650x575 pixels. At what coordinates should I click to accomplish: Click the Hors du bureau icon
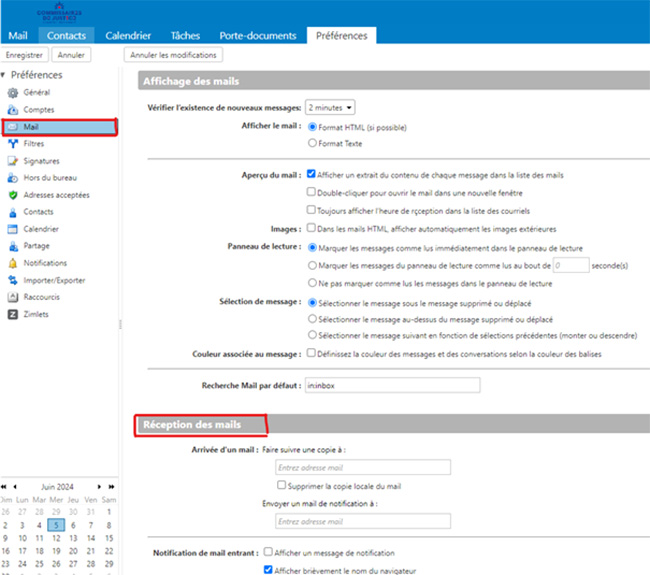[13, 177]
